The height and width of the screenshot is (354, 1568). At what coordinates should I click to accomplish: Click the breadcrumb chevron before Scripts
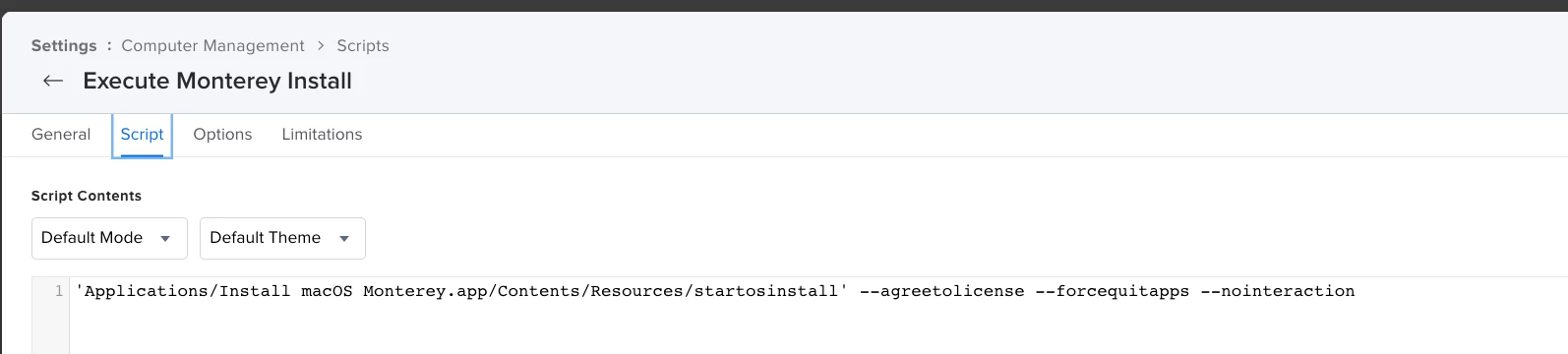point(321,46)
